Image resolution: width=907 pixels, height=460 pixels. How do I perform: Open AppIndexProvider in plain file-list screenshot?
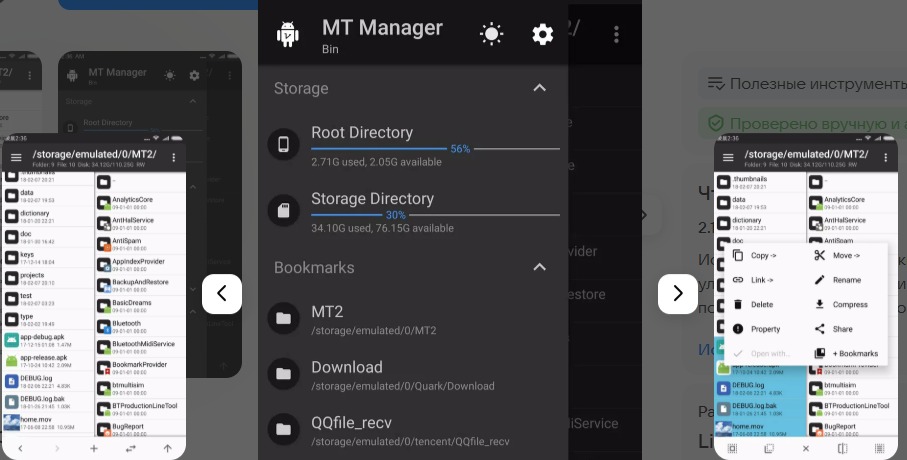(141, 265)
